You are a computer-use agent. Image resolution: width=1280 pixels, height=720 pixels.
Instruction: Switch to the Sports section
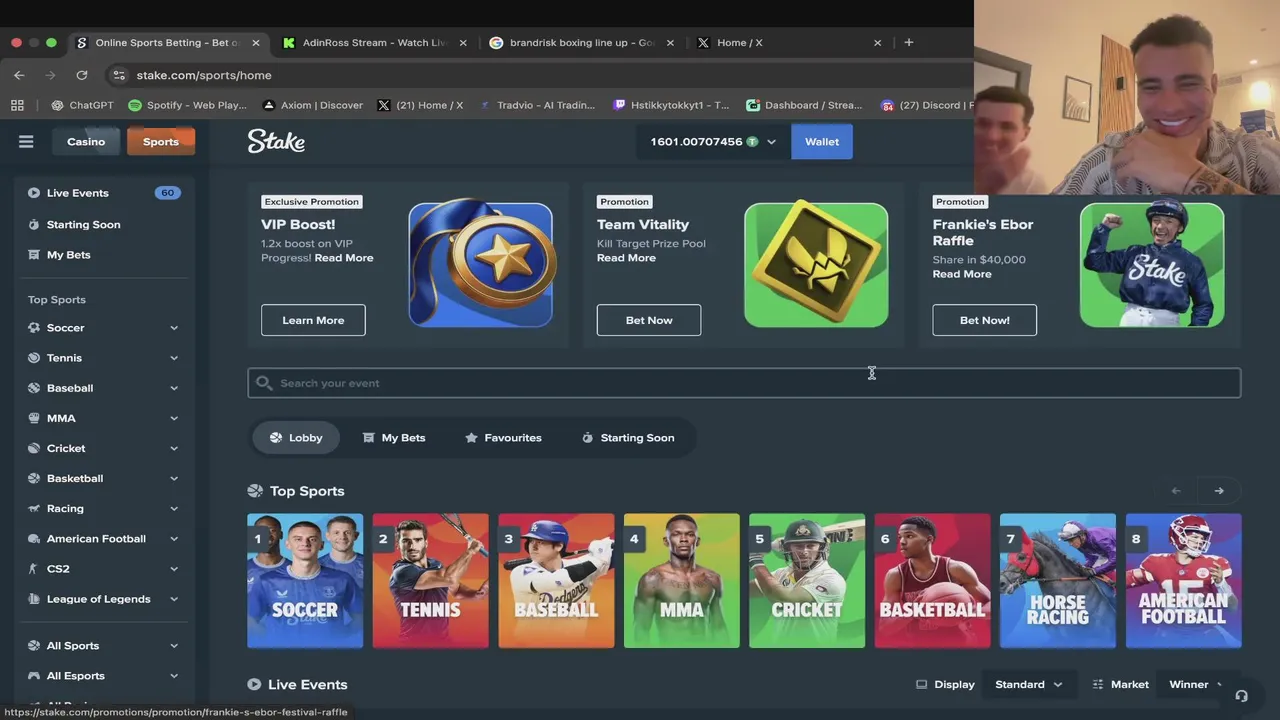point(160,141)
